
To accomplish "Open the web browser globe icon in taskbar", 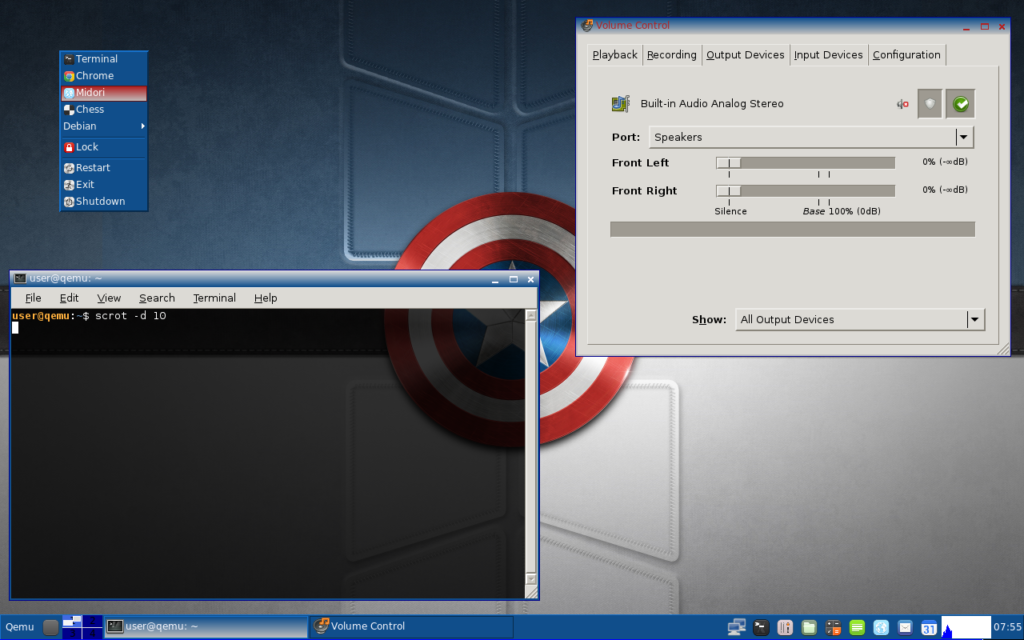I will pos(881,627).
